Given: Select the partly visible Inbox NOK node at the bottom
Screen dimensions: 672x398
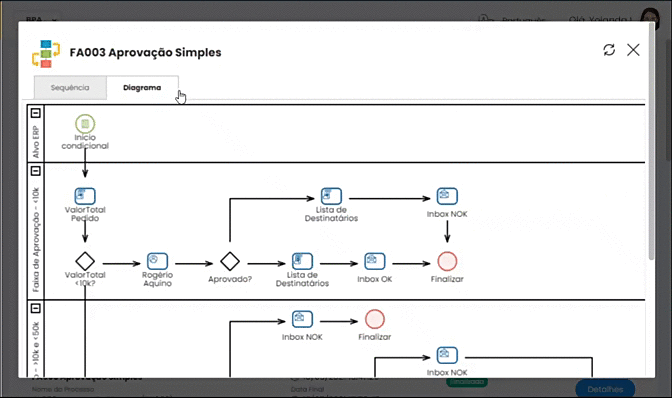Looking at the screenshot, I should [447, 356].
